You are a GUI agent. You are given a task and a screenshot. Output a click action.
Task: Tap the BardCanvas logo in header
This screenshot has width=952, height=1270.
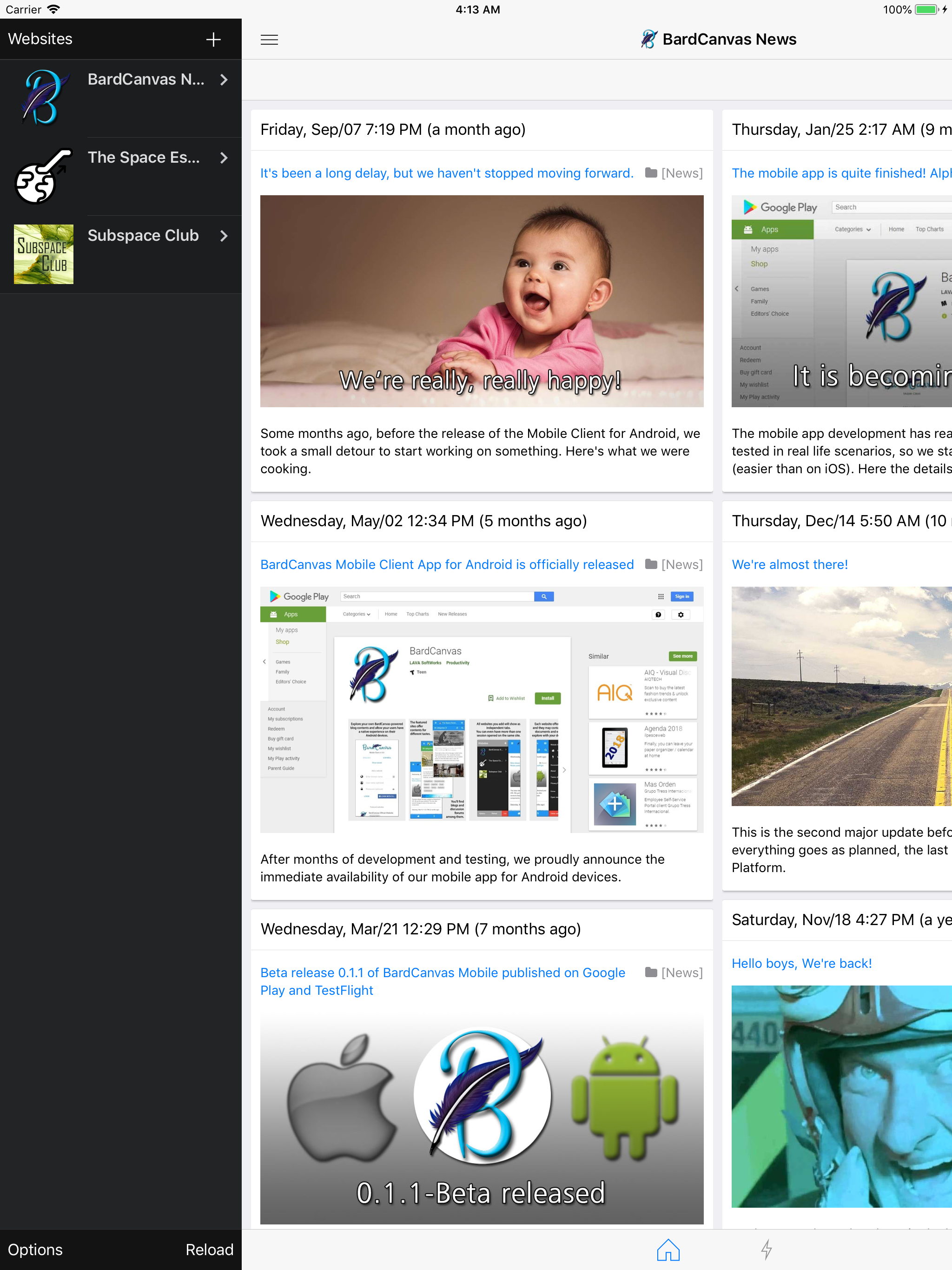[x=649, y=39]
